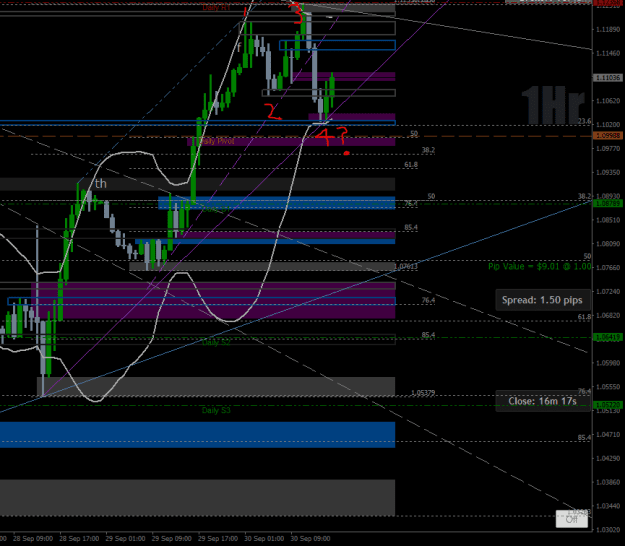Click the 29 Sep 01:00 time label
The image size is (625, 546).
point(125,538)
